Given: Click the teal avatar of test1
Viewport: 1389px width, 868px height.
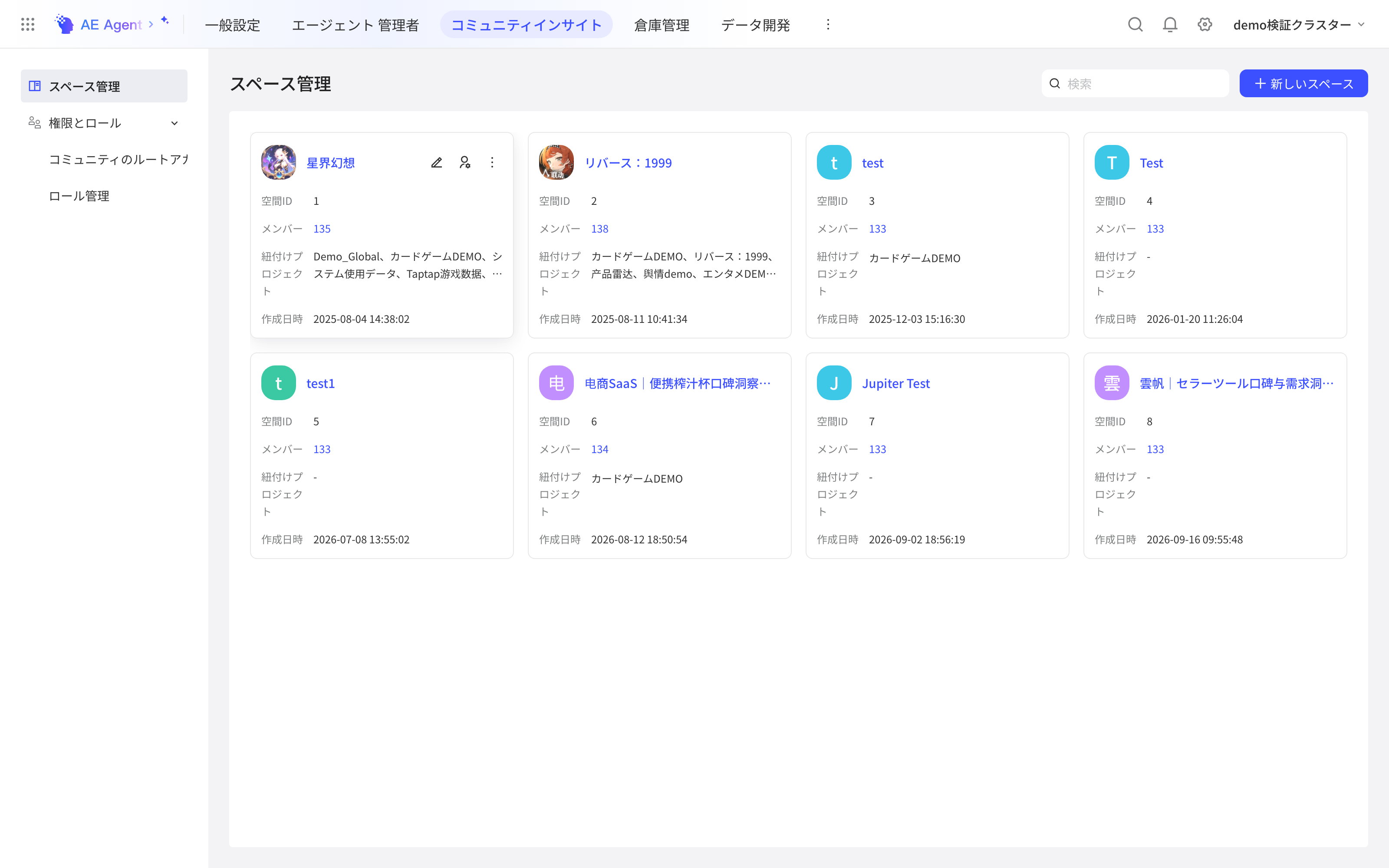Looking at the screenshot, I should coord(278,383).
